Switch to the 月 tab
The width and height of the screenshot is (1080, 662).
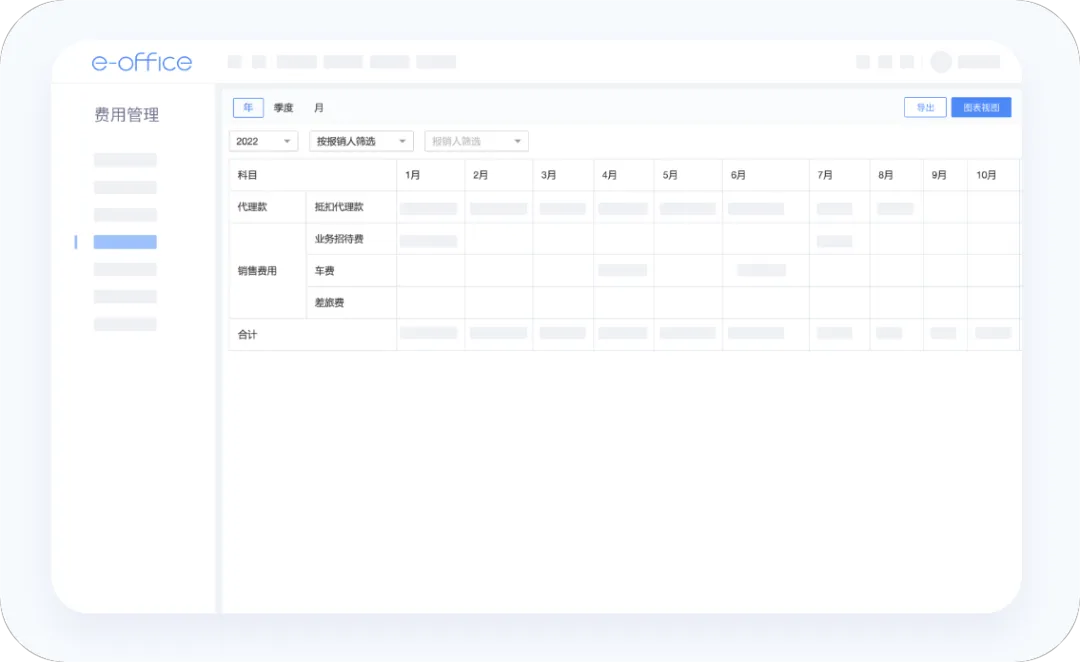pyautogui.click(x=319, y=108)
